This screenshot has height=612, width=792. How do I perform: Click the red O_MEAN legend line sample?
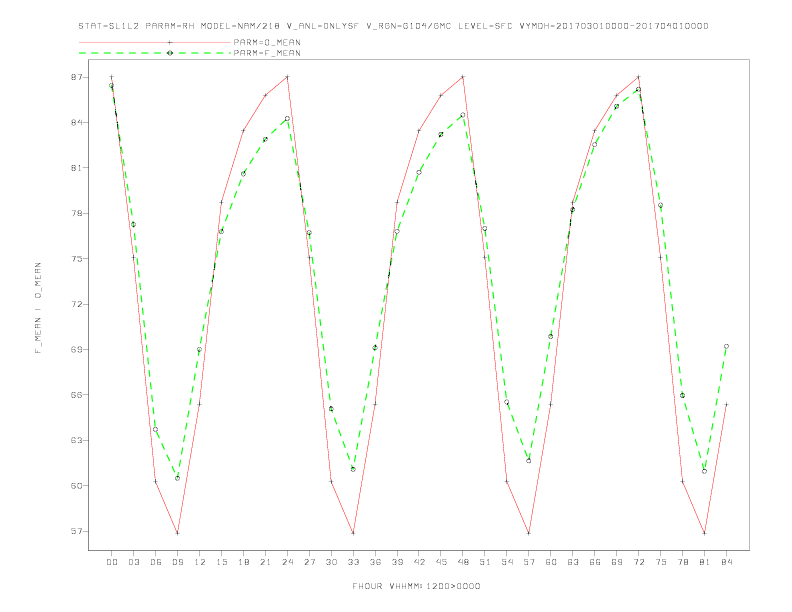point(155,42)
